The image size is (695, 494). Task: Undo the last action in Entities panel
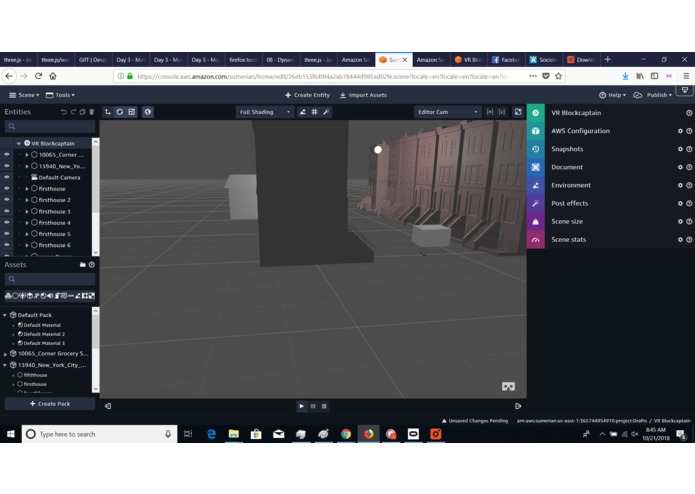[x=64, y=112]
